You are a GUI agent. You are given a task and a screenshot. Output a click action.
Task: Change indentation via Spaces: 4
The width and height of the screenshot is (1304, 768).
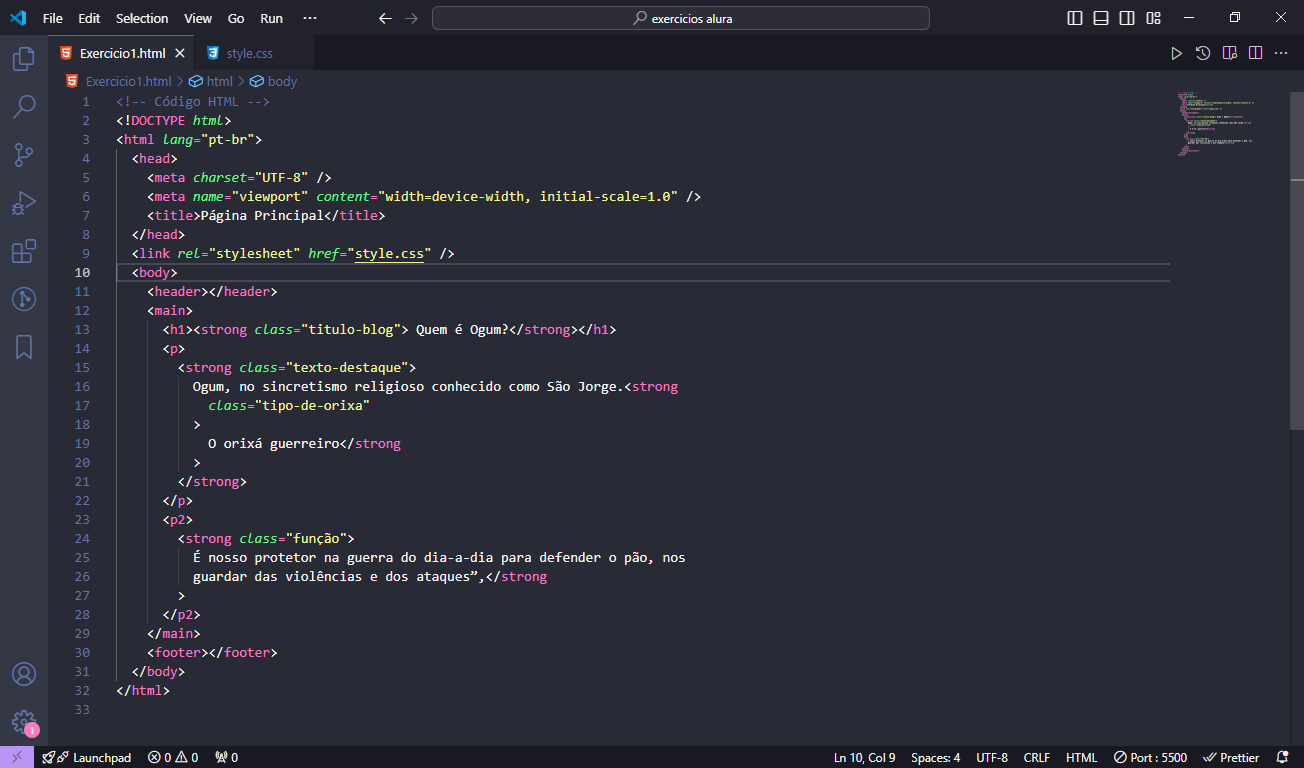click(x=936, y=757)
